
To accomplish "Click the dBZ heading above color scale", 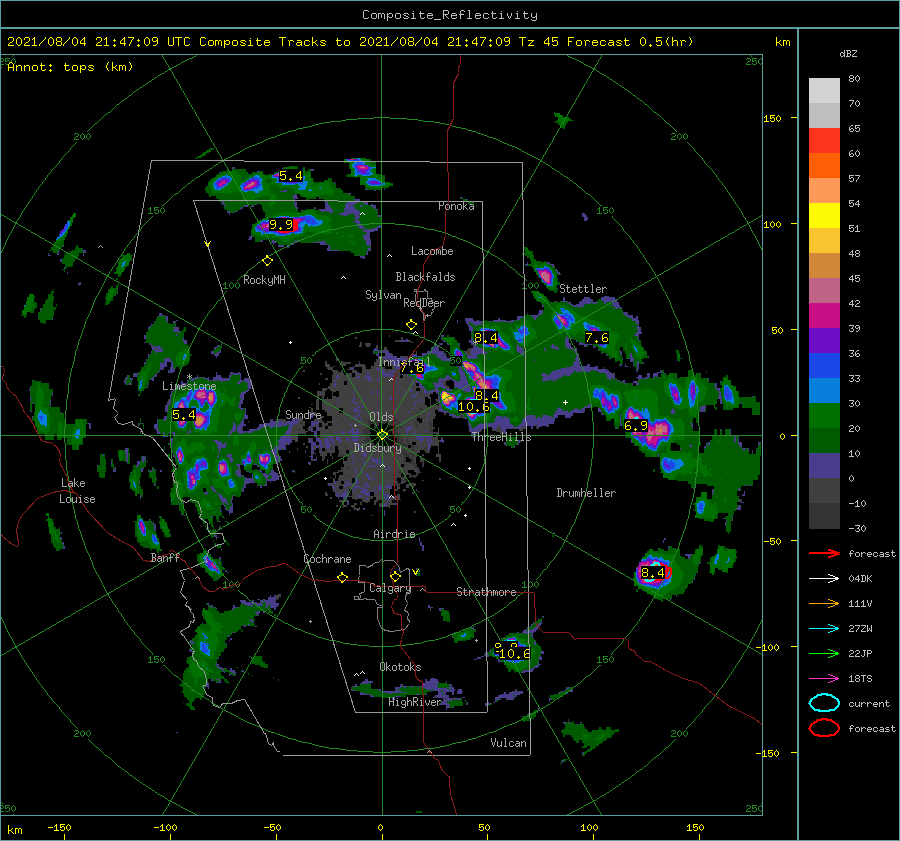I will (x=848, y=53).
